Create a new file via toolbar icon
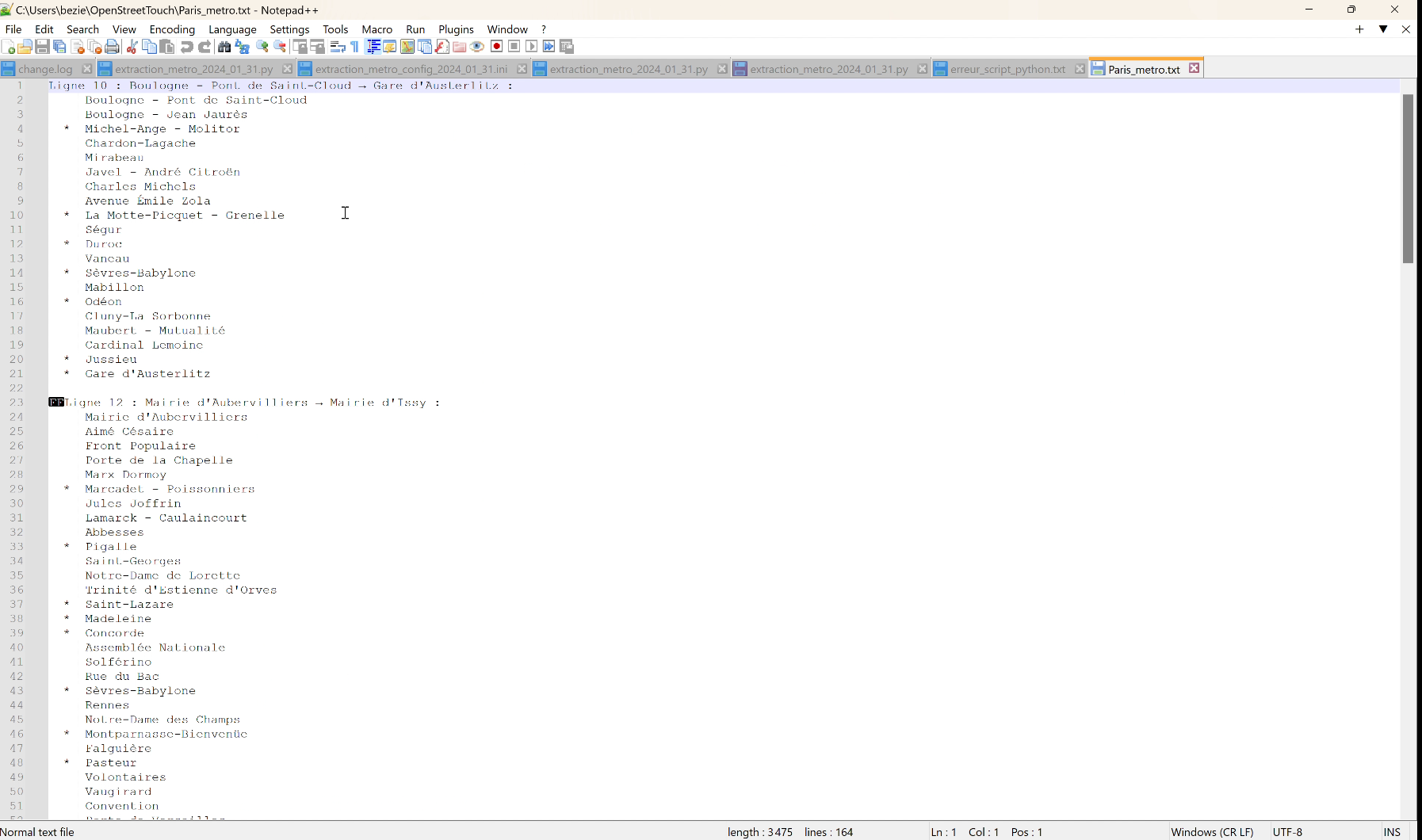 (x=8, y=47)
